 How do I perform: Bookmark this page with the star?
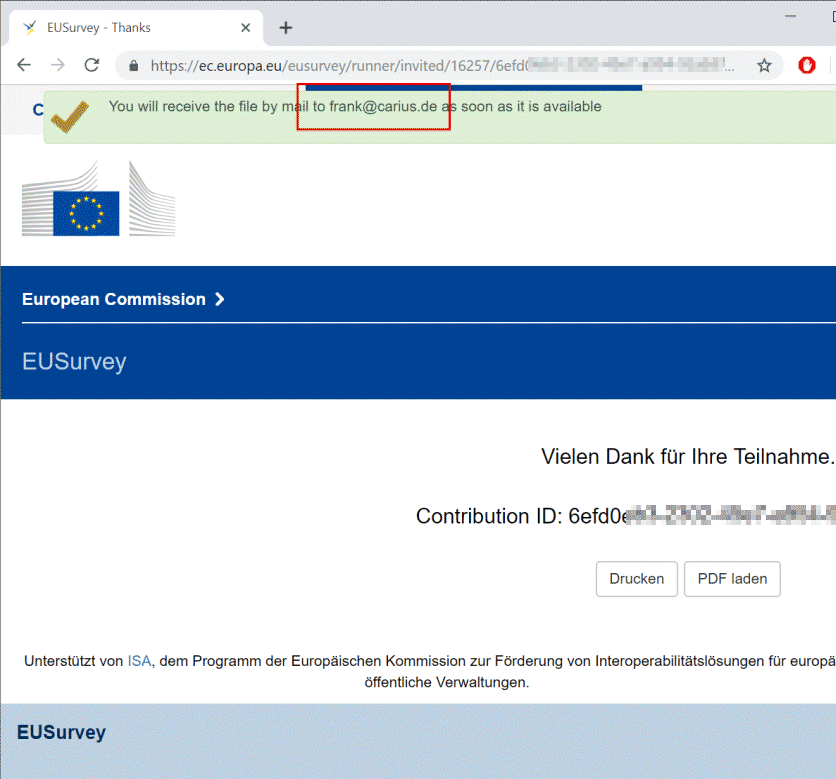pyautogui.click(x=764, y=66)
